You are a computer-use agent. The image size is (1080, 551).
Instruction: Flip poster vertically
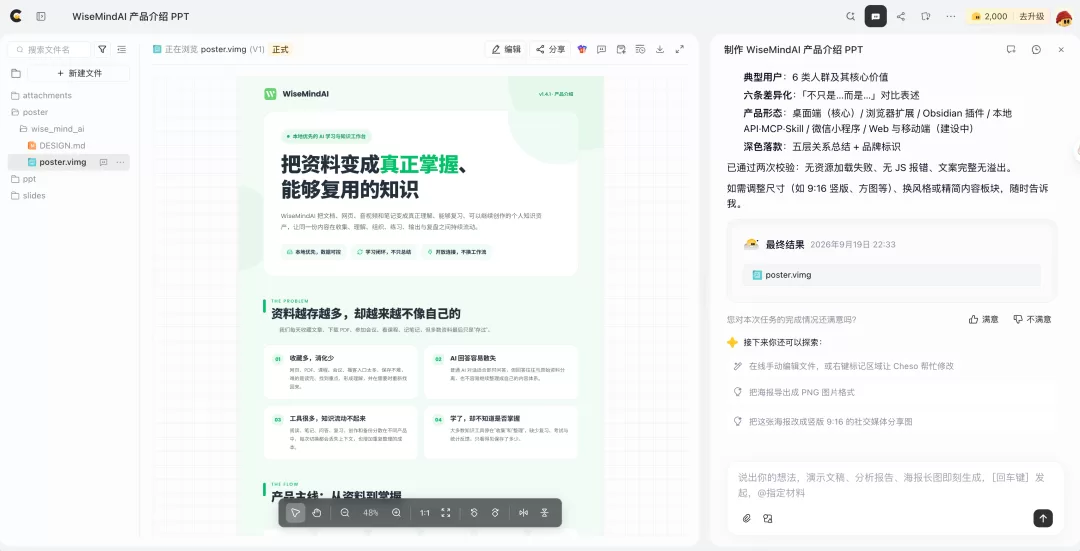544,512
